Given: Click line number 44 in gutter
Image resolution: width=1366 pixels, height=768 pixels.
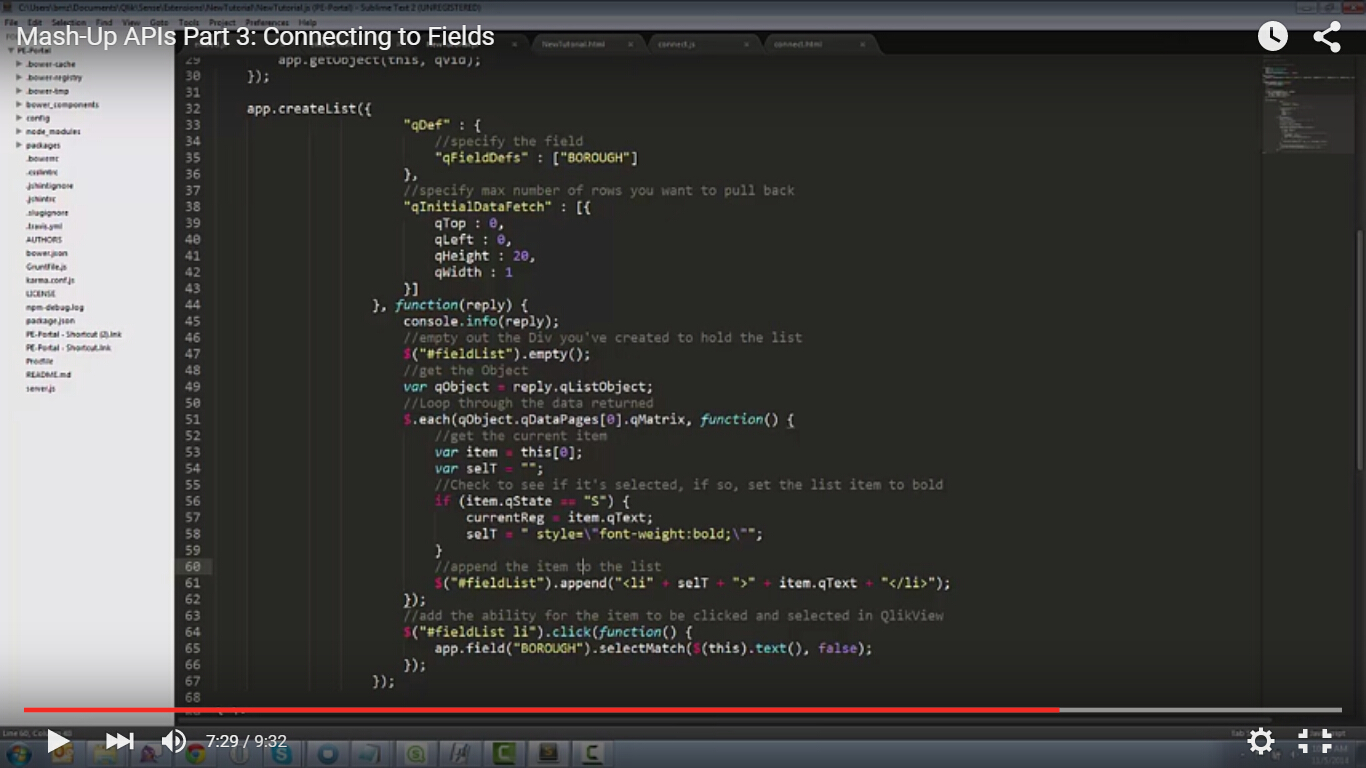Looking at the screenshot, I should [x=193, y=305].
